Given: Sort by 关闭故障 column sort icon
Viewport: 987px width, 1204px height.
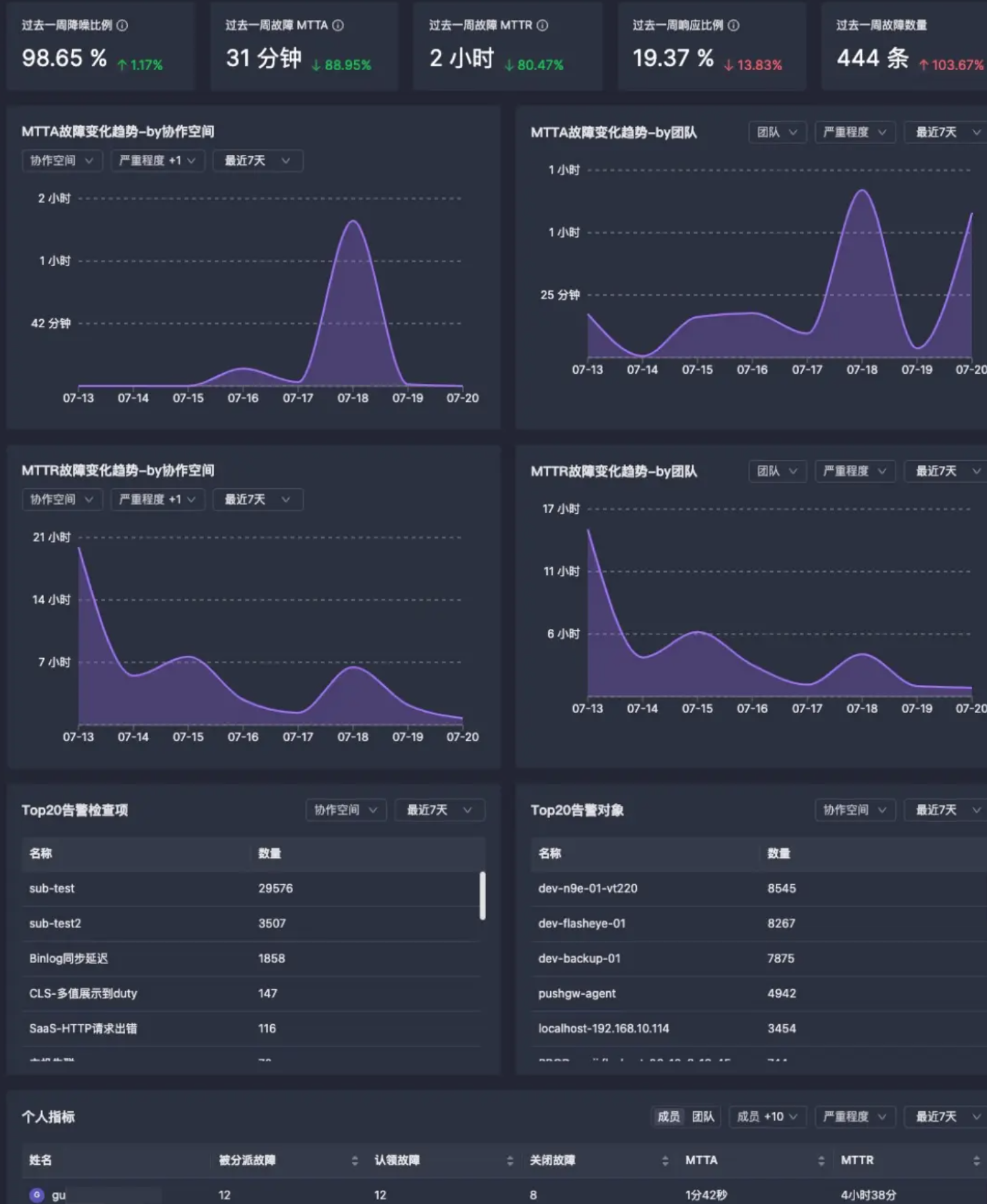Looking at the screenshot, I should [x=665, y=1160].
